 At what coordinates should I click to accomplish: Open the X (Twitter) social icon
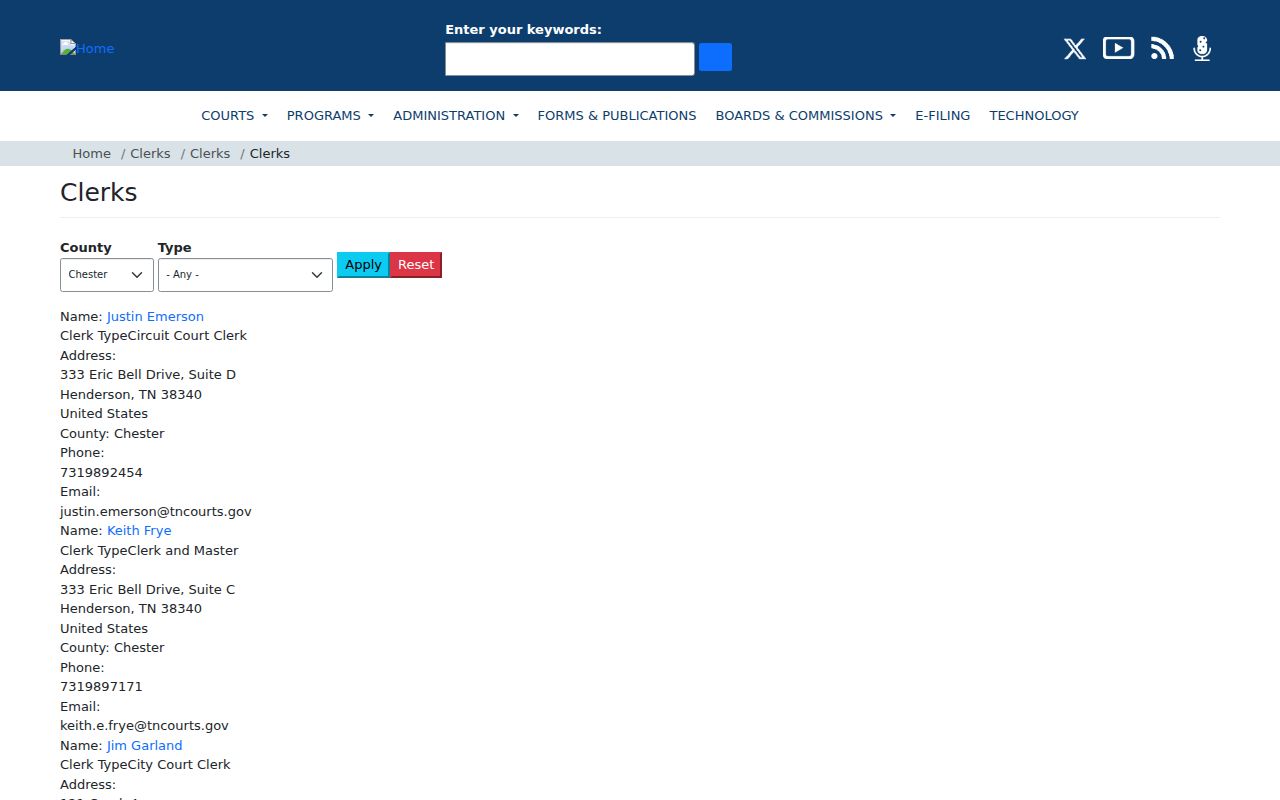(1074, 49)
